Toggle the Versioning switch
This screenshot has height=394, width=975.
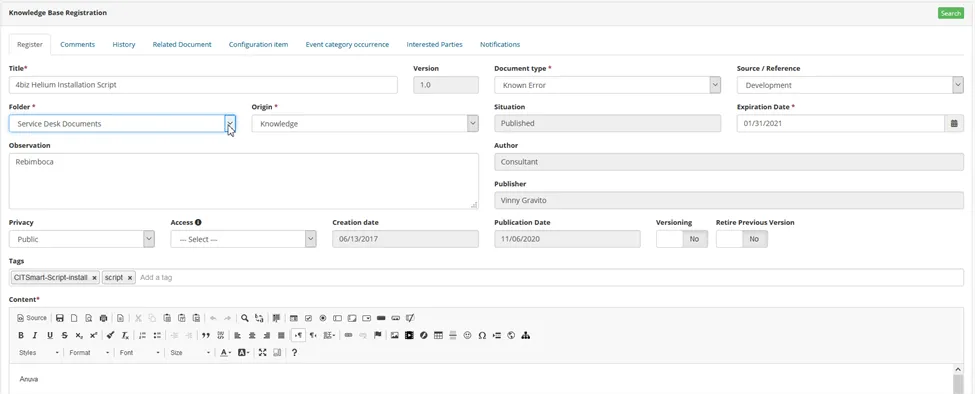[x=682, y=239]
